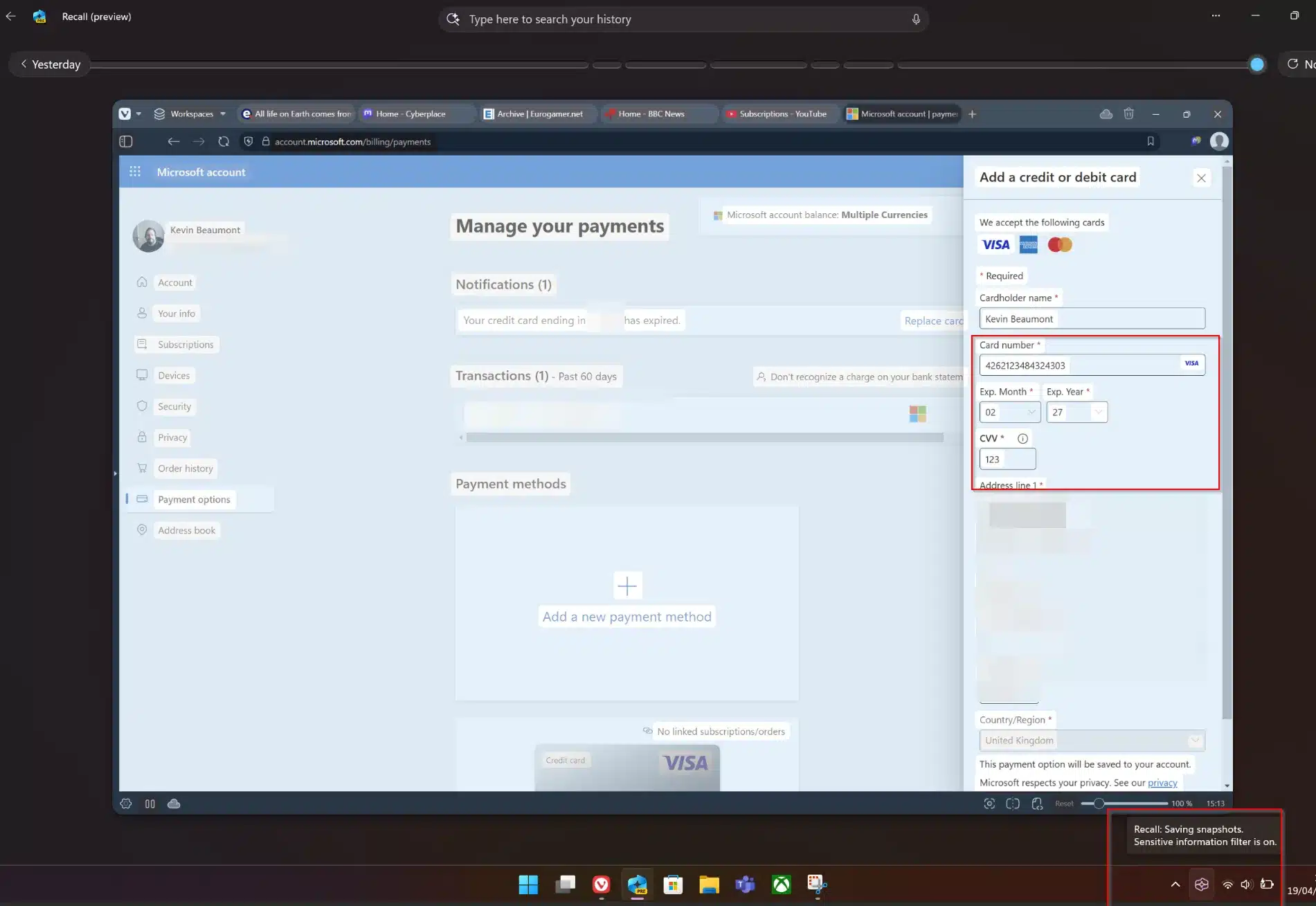Open the Xbox app from the taskbar
The height and width of the screenshot is (906, 1316).
click(782, 884)
